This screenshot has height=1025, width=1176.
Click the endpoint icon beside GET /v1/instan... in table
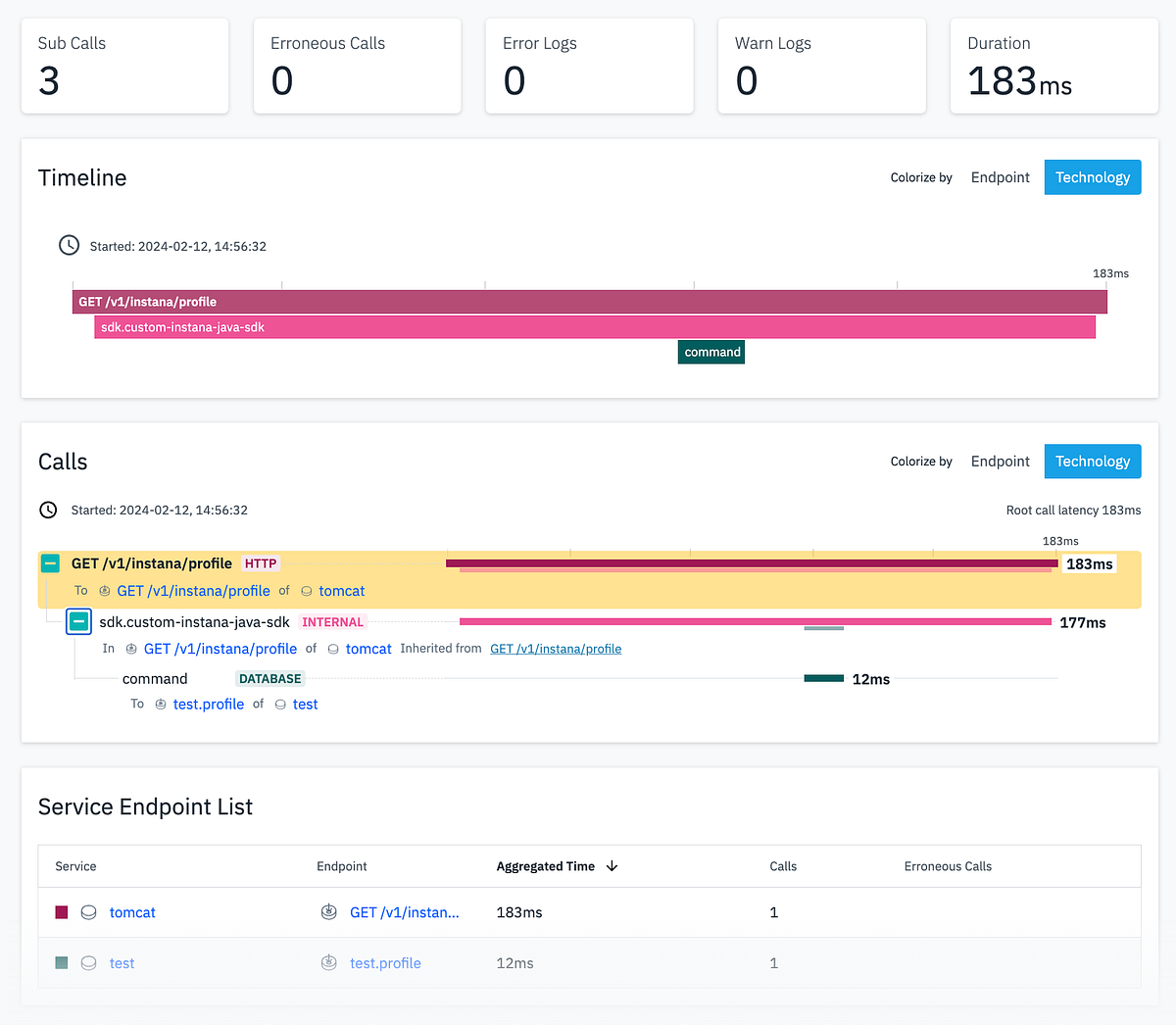(x=328, y=911)
